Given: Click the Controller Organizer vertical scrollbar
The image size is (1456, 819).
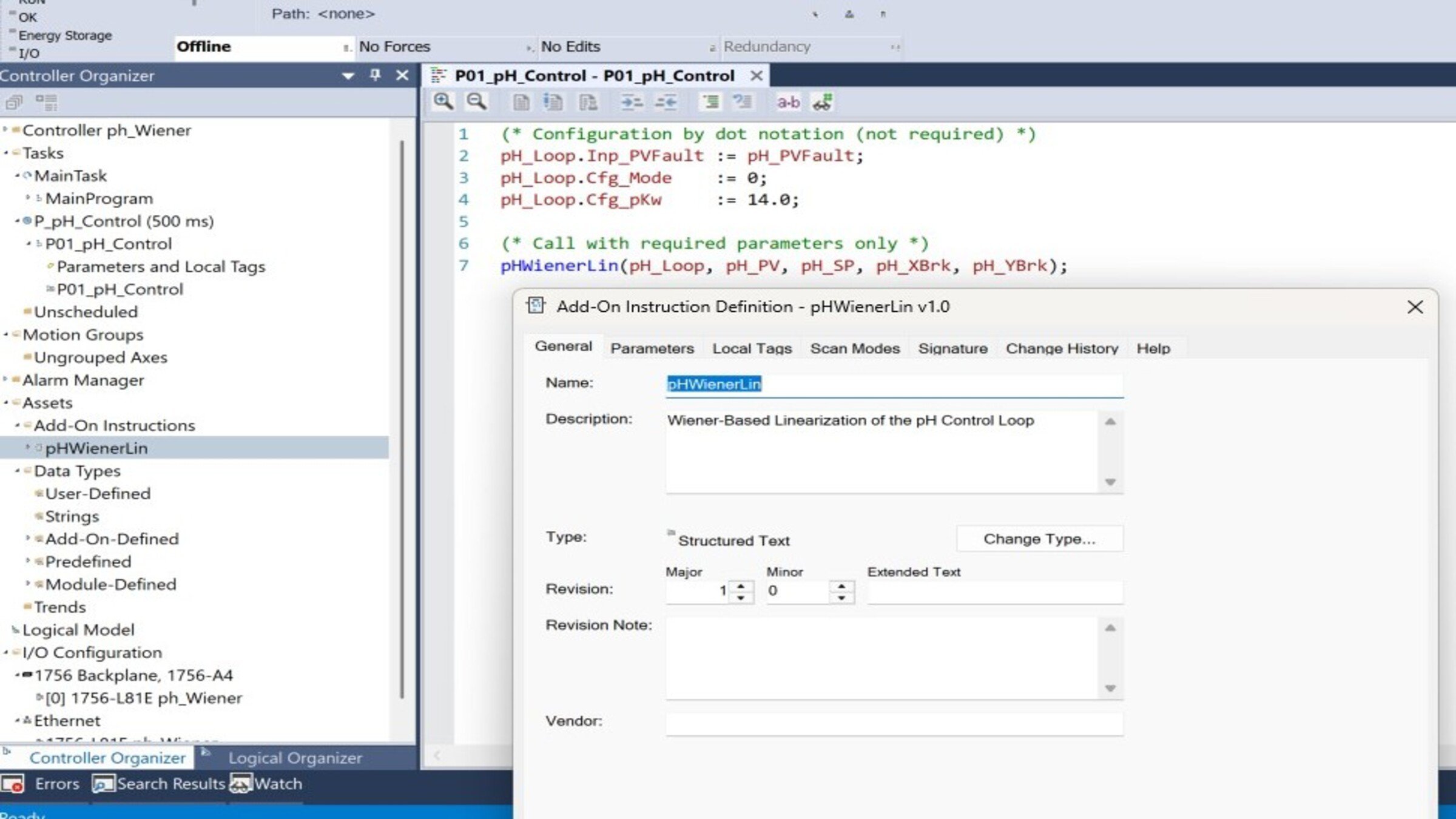Looking at the screenshot, I should pos(401,419).
